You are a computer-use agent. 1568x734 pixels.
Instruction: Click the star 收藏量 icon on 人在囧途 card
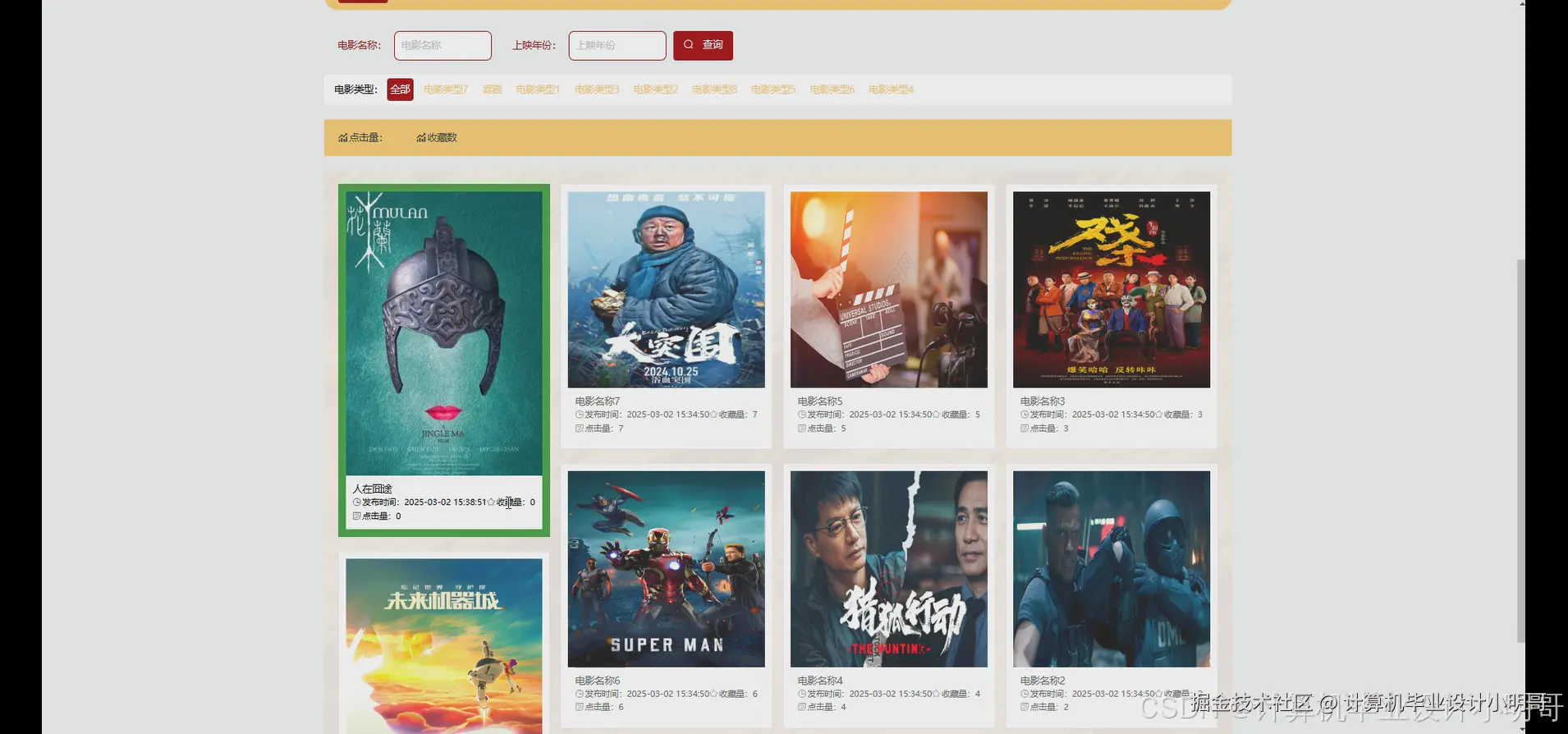point(491,502)
